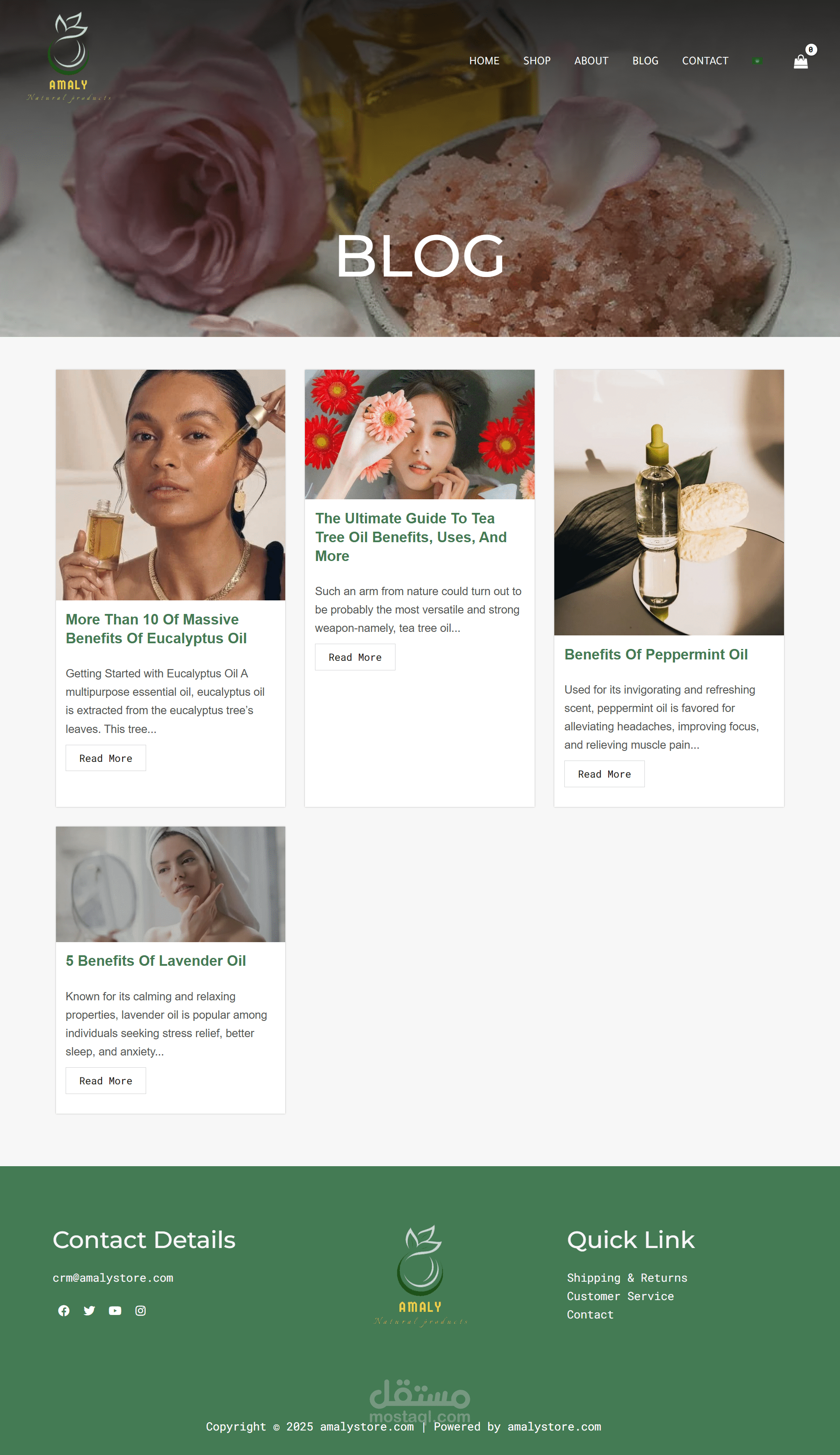Open the 5 Benefits Of Lavender Oil title

[156, 961]
